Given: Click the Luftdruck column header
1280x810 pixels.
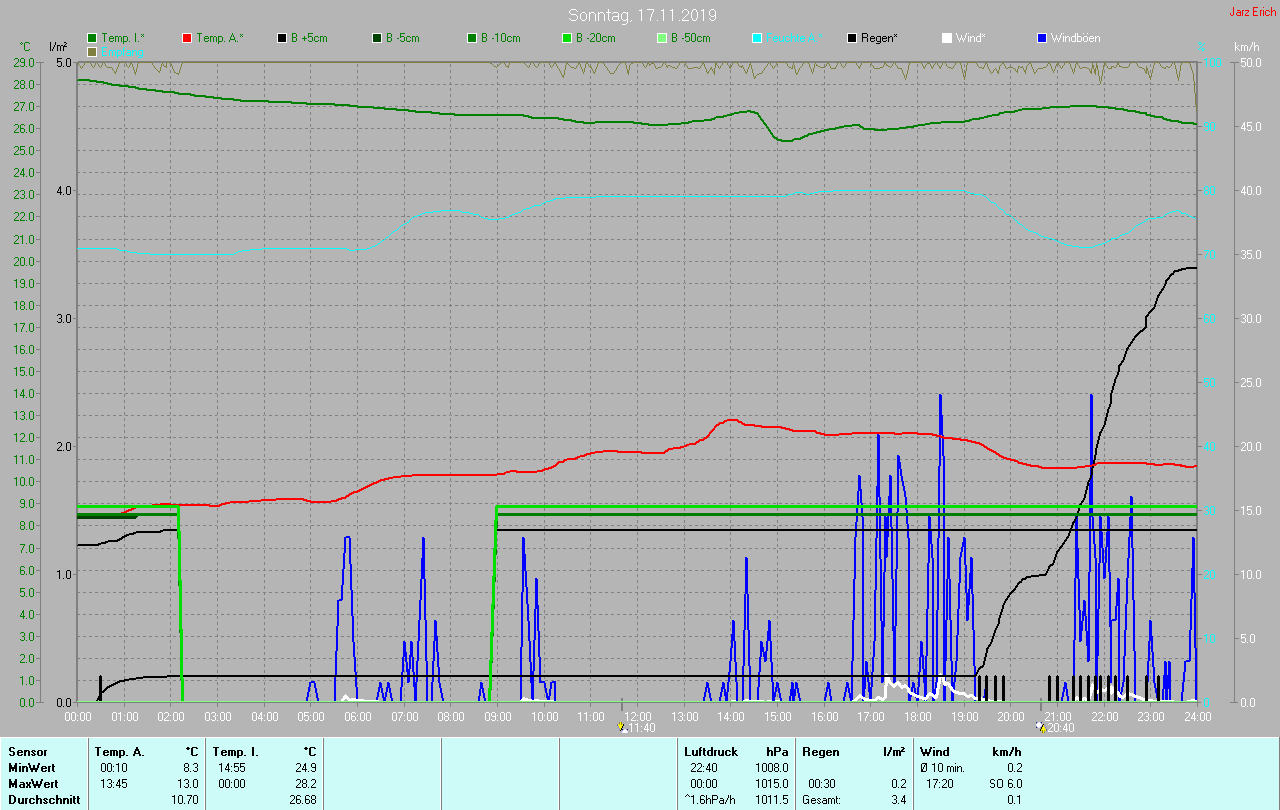Looking at the screenshot, I should (x=709, y=751).
